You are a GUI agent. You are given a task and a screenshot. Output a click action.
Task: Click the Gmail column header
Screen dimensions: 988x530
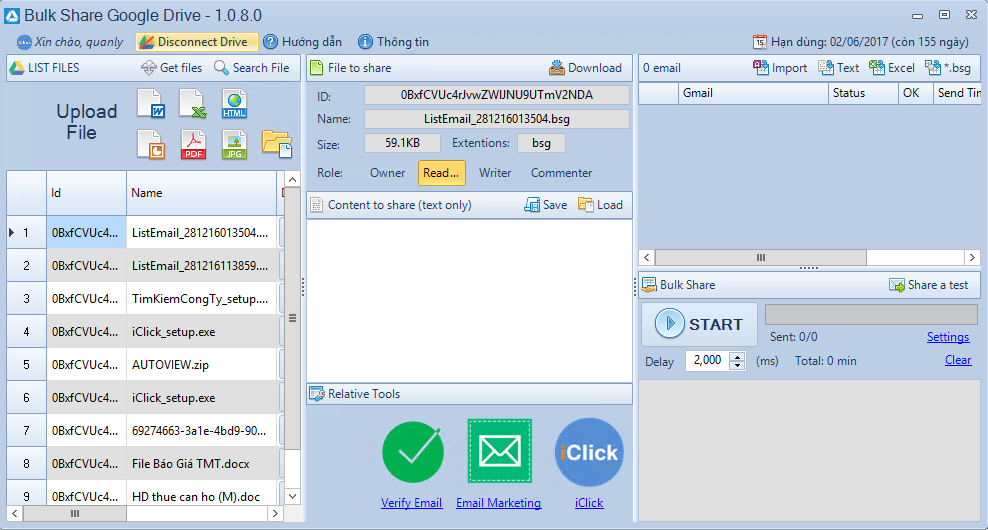(753, 93)
